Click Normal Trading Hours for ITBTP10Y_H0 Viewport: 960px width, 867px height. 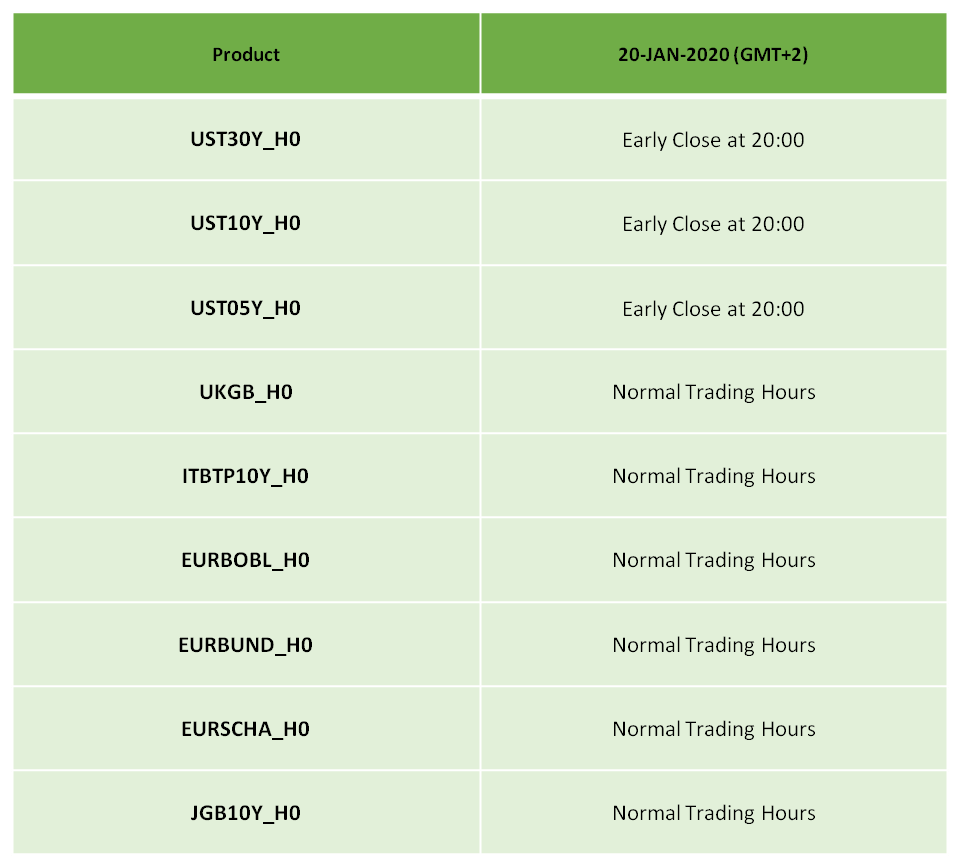[x=714, y=476]
